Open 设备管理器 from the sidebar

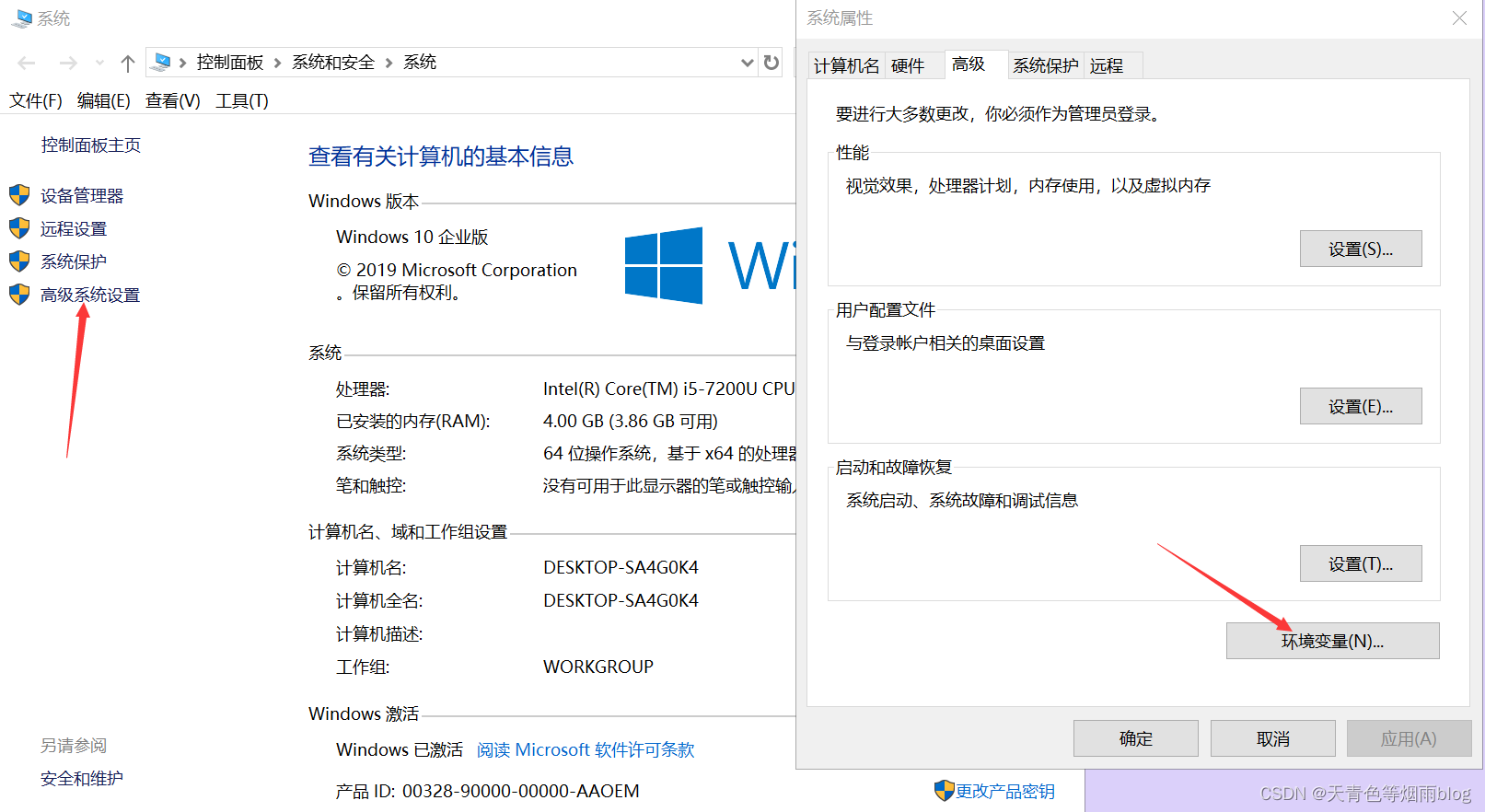click(82, 195)
